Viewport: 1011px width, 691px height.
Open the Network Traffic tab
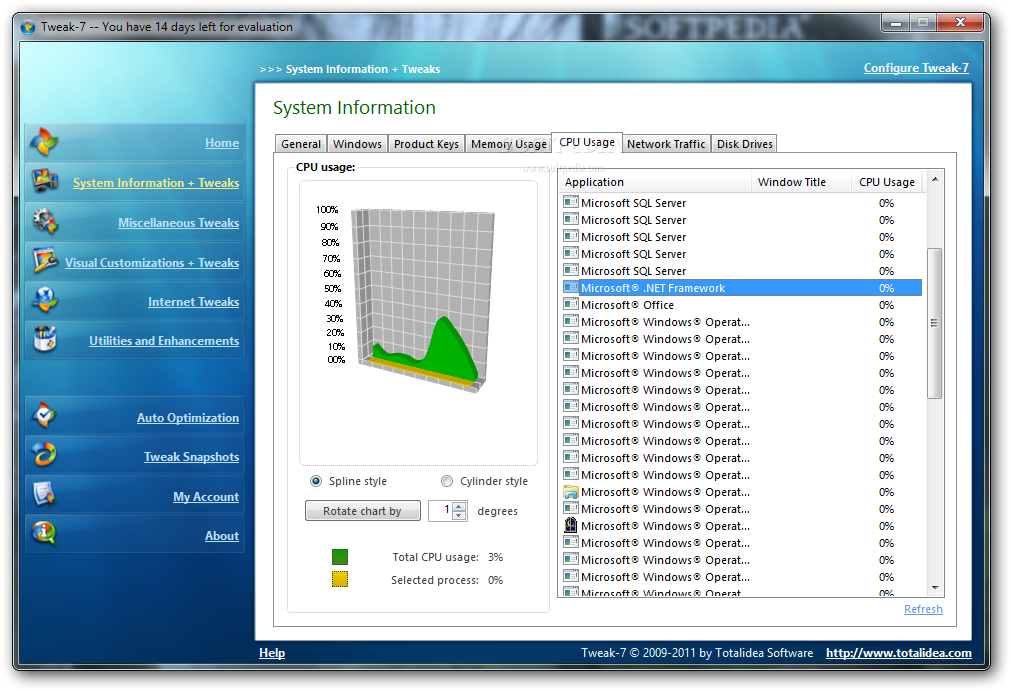[666, 144]
